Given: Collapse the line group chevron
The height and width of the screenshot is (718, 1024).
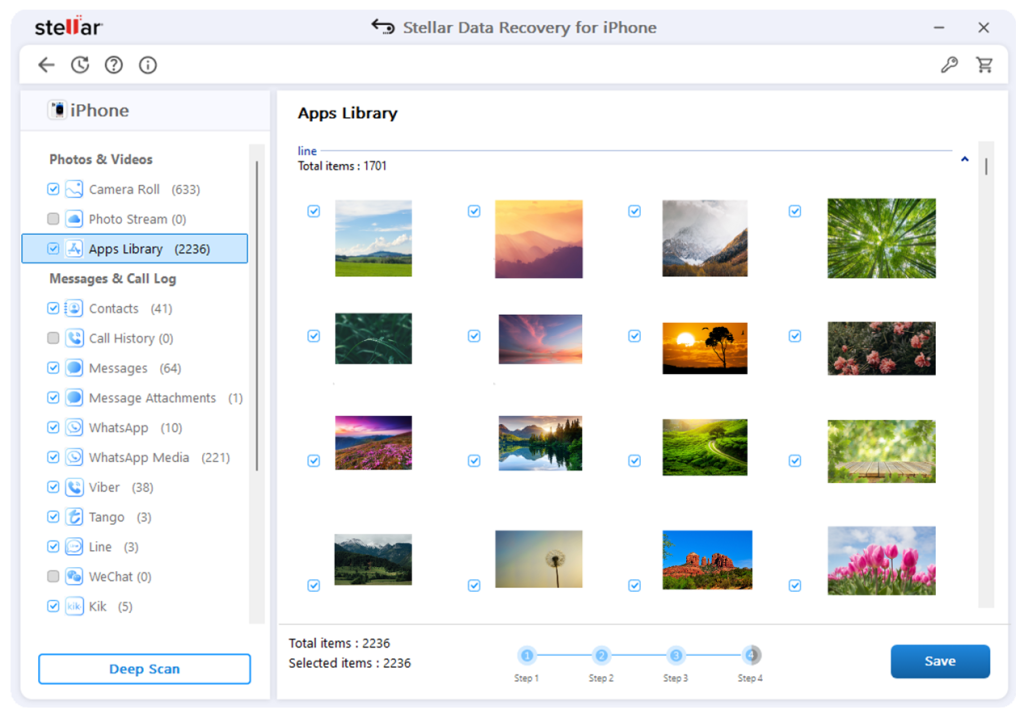Looking at the screenshot, I should (964, 159).
